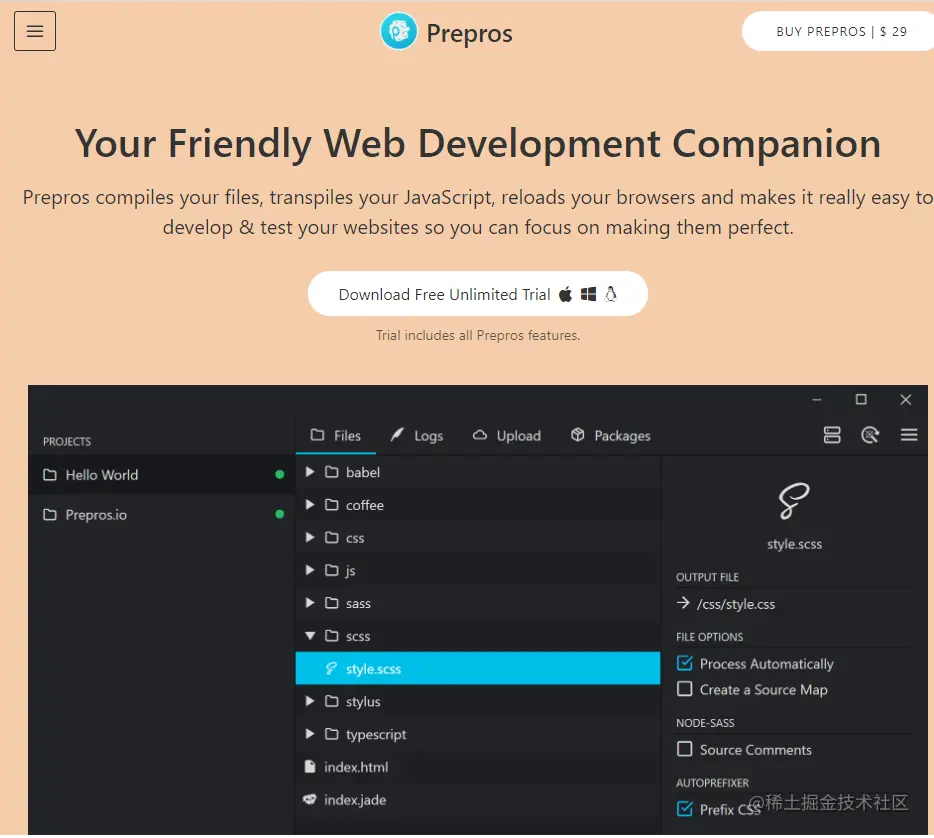Expand the babel folder
Screen dimensions: 934x838
(x=310, y=472)
